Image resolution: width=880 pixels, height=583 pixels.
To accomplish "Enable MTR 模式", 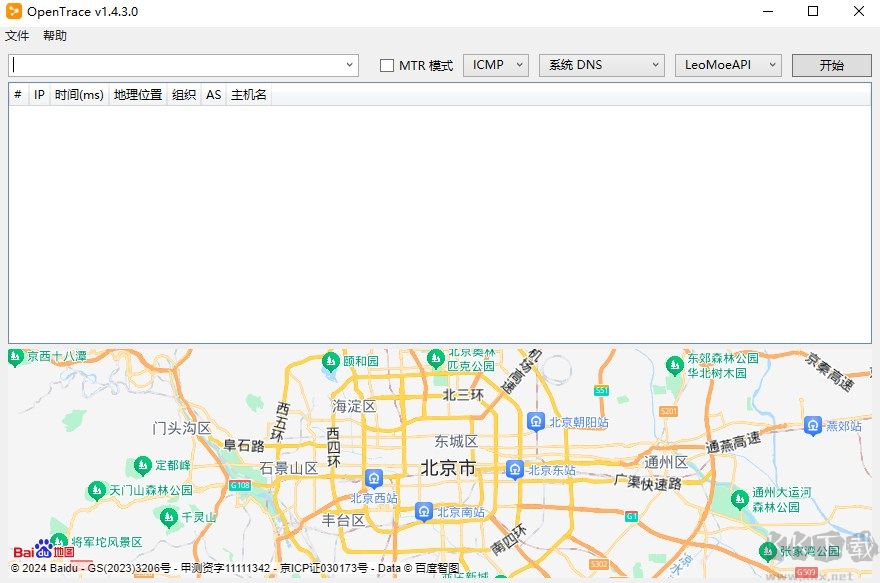I will [386, 64].
